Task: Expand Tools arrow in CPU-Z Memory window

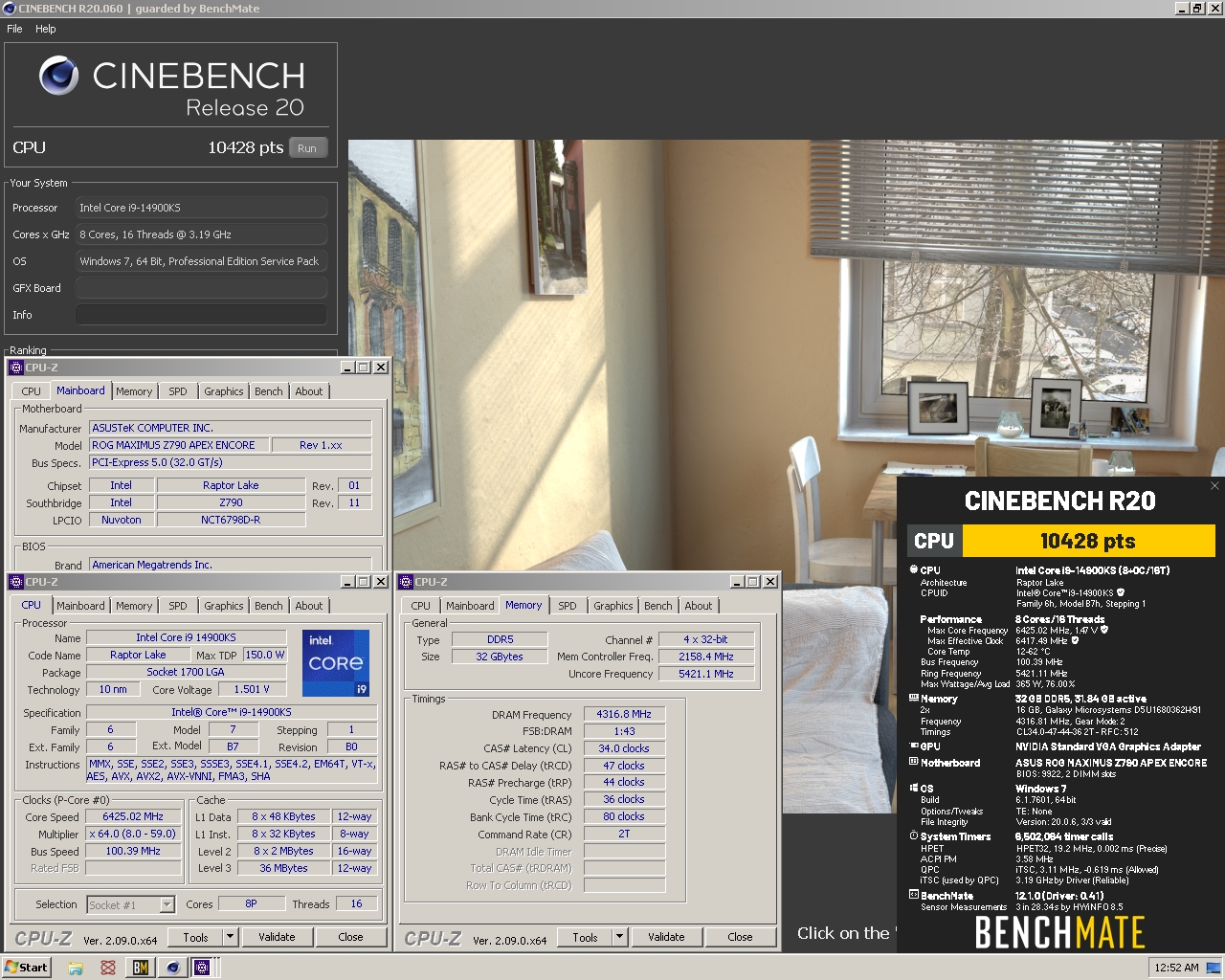Action: tap(619, 937)
